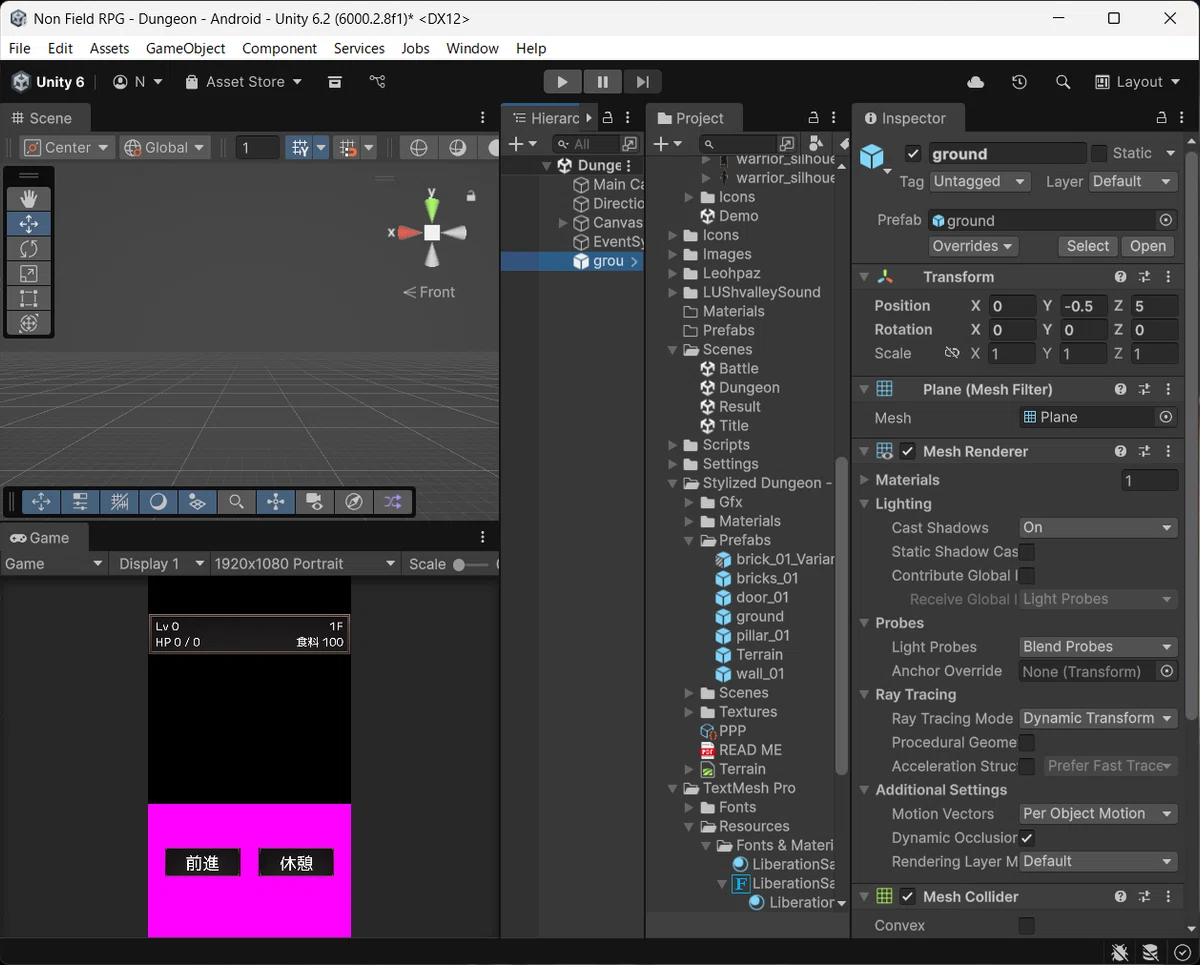The image size is (1200, 965).
Task: Click the lighting overlay circle icon
Action: point(158,502)
